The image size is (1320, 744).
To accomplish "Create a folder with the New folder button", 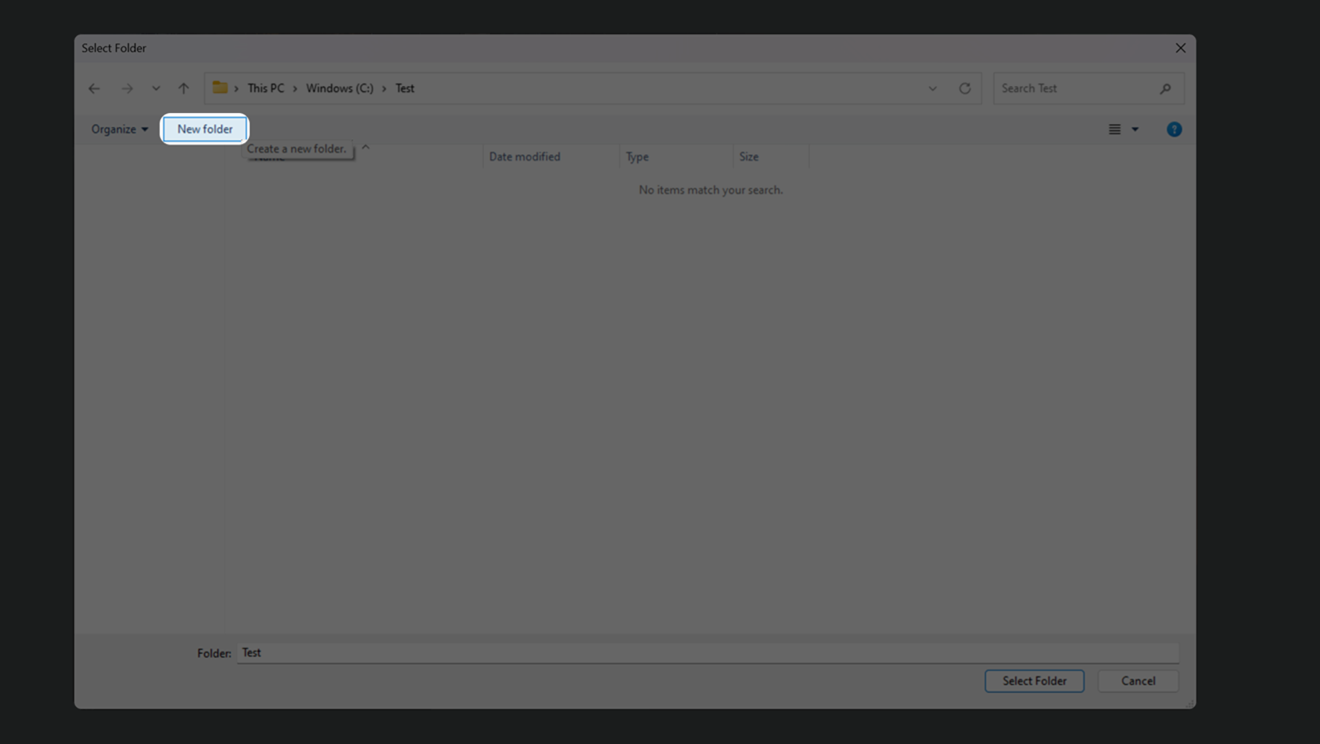I will click(x=205, y=129).
